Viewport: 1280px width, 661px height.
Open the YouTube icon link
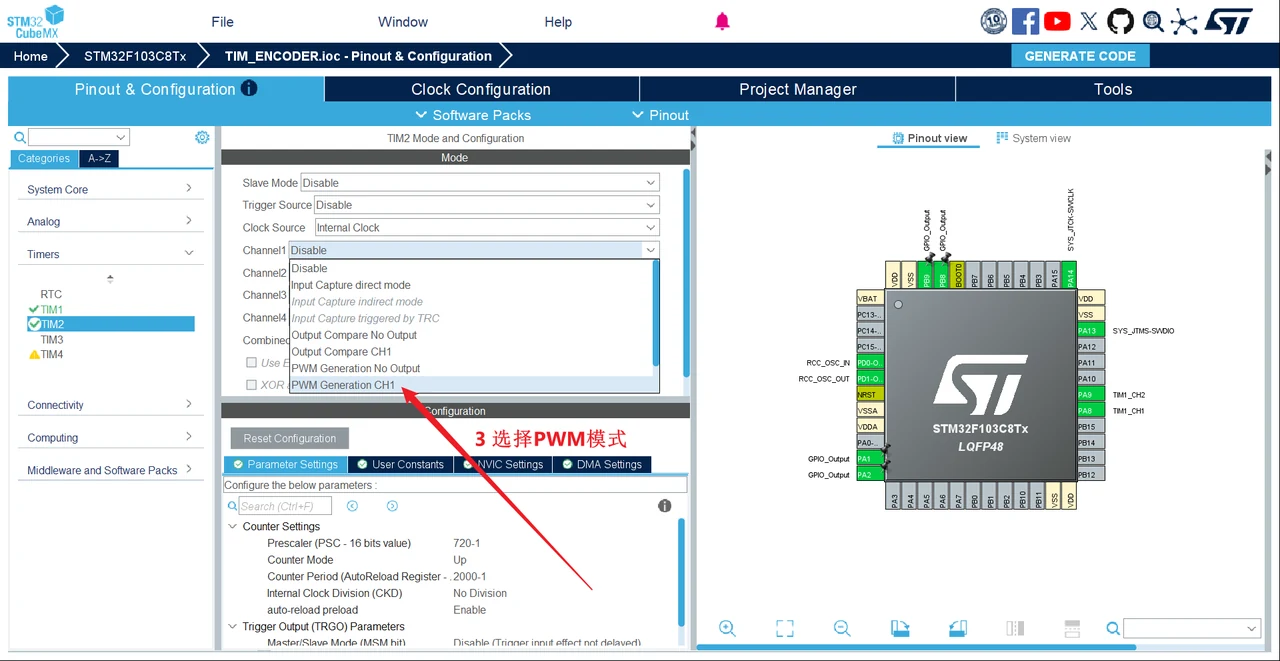(1057, 21)
